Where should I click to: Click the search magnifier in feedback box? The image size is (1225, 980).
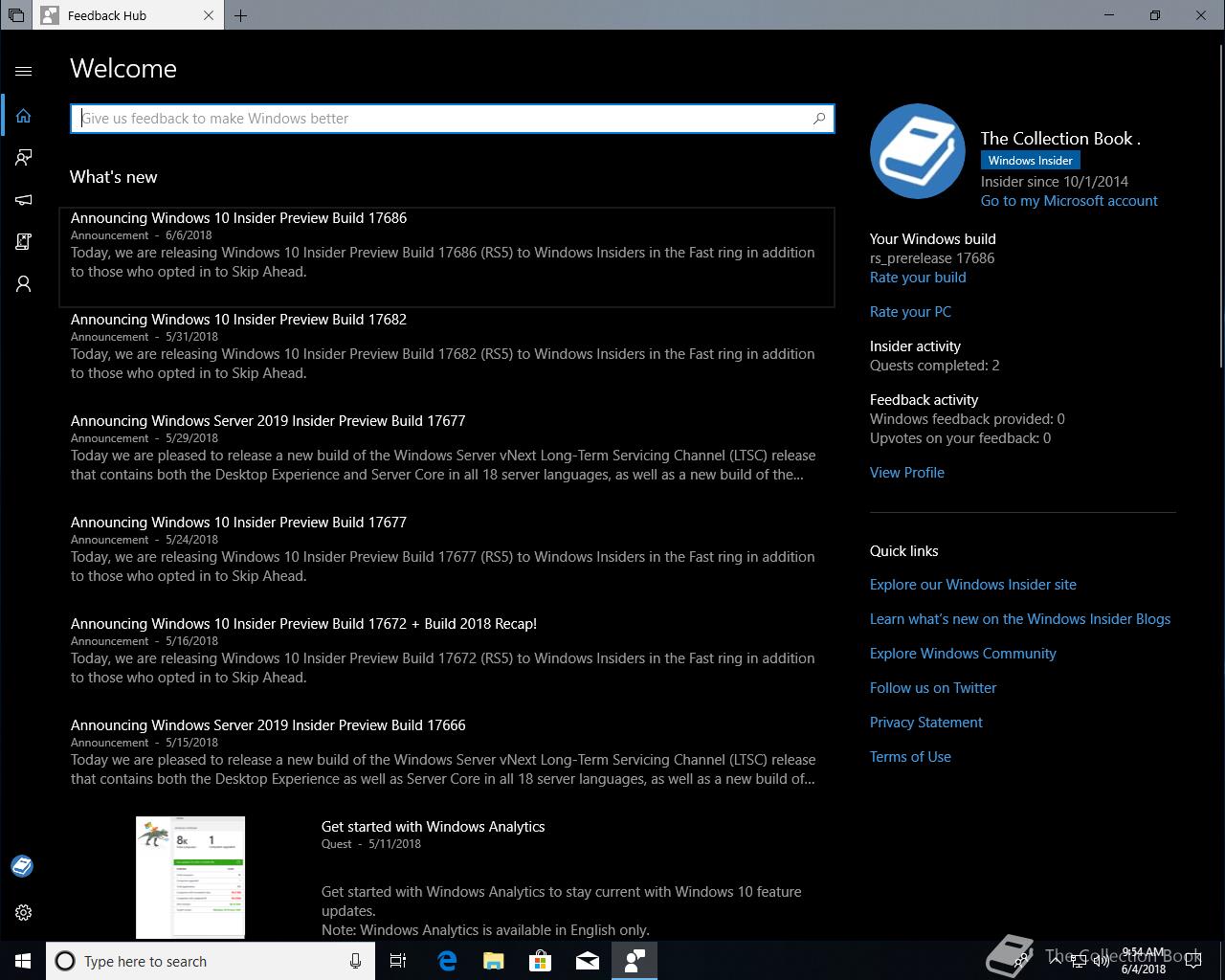[x=819, y=119]
